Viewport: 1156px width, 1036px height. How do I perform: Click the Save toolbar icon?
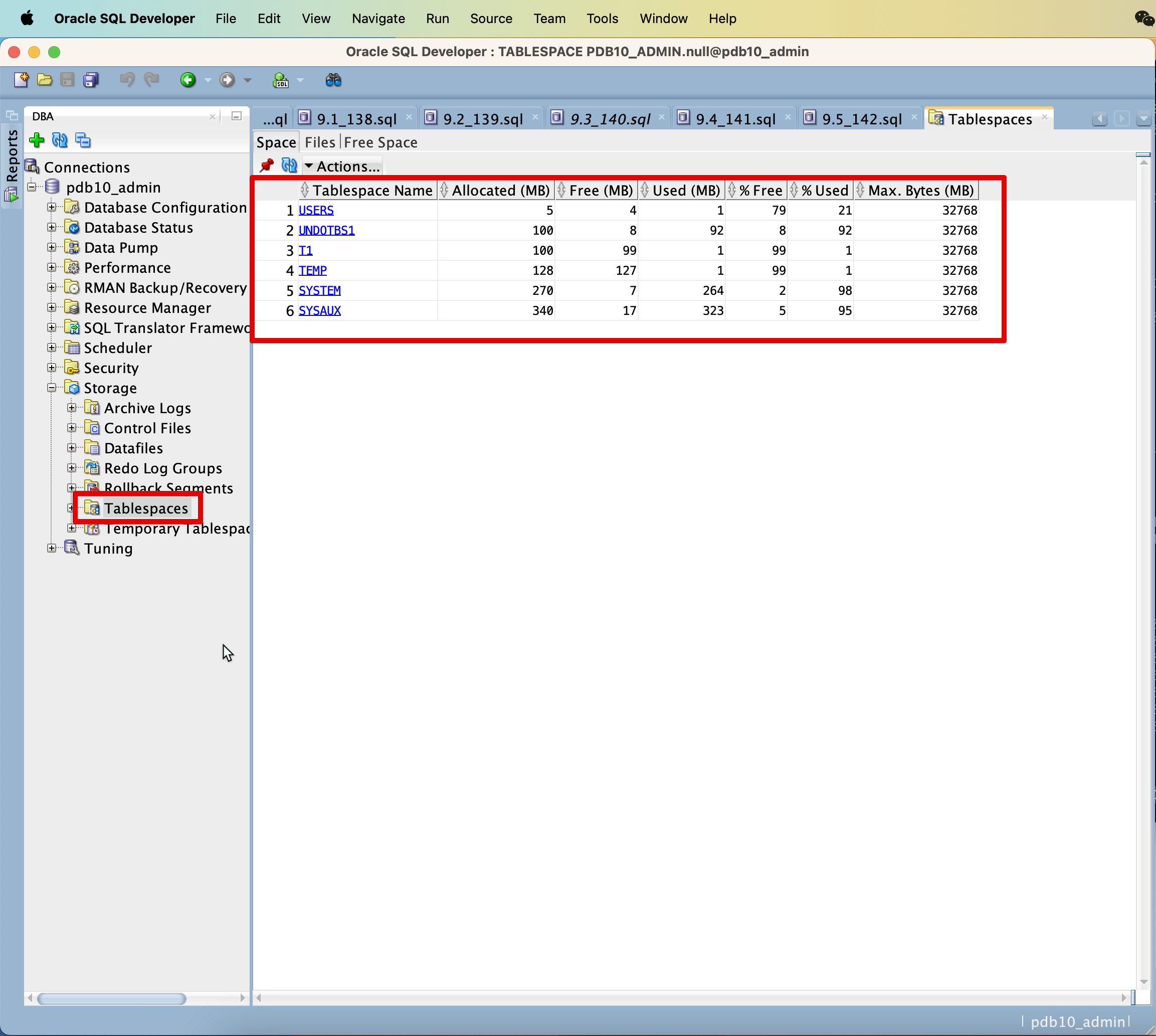[67, 80]
